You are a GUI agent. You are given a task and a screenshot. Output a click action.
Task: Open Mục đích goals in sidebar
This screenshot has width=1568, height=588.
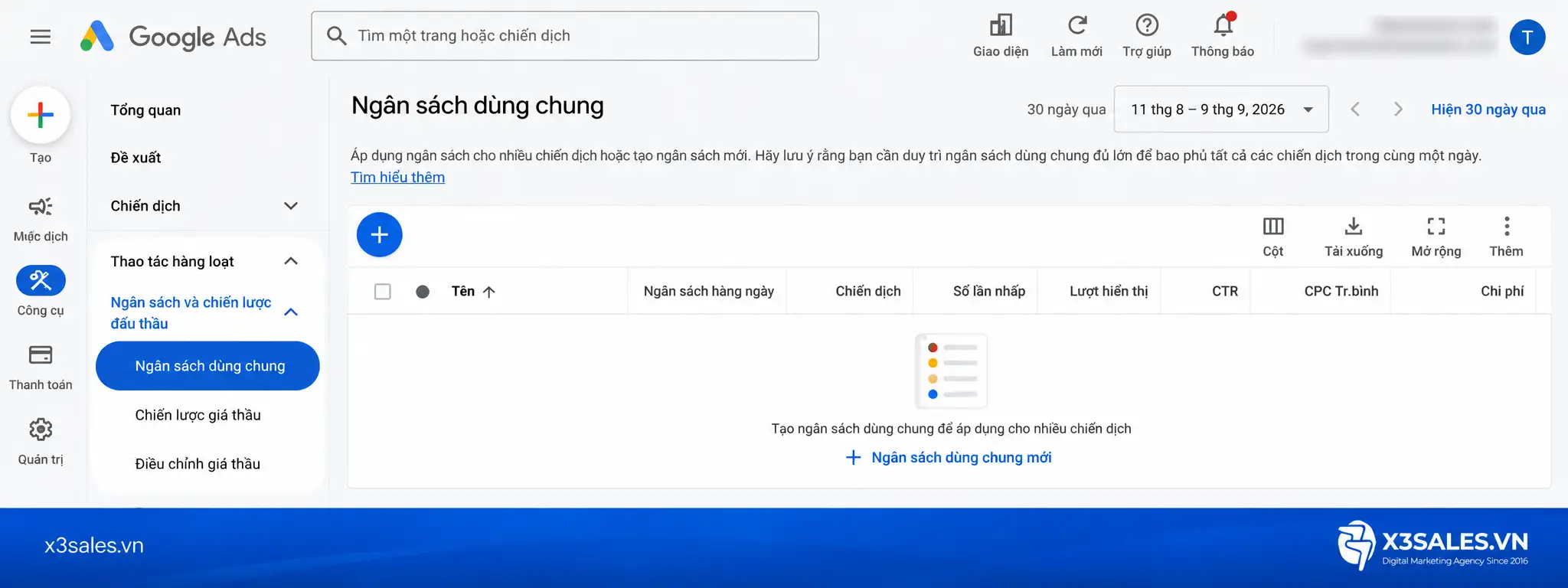41,218
